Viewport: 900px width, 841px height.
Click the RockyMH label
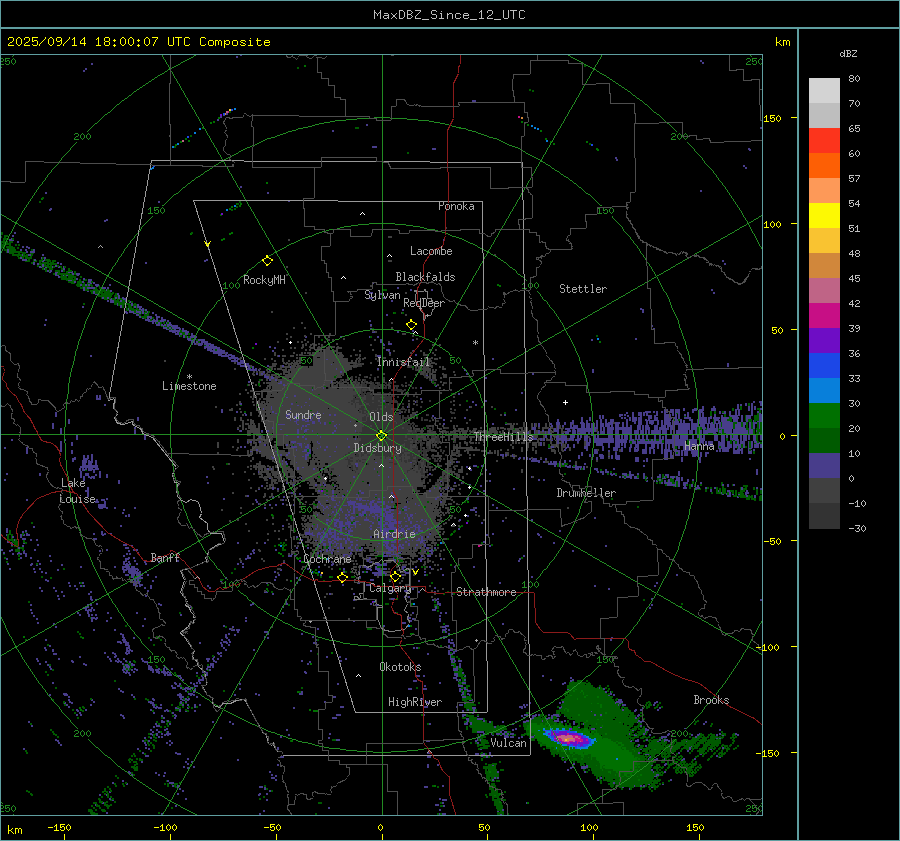pyautogui.click(x=264, y=280)
